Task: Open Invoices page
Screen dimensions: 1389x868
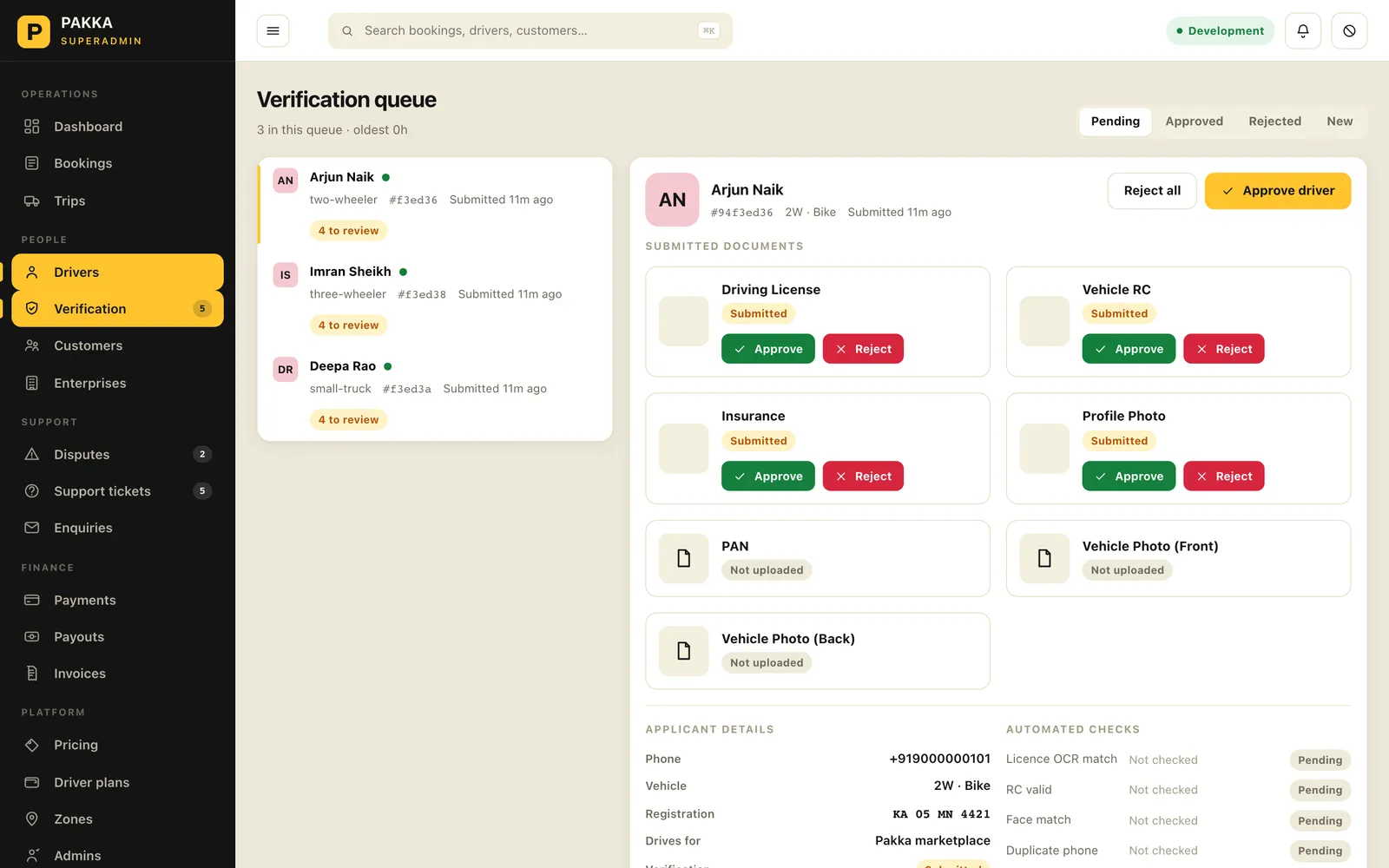Action: pos(117,674)
